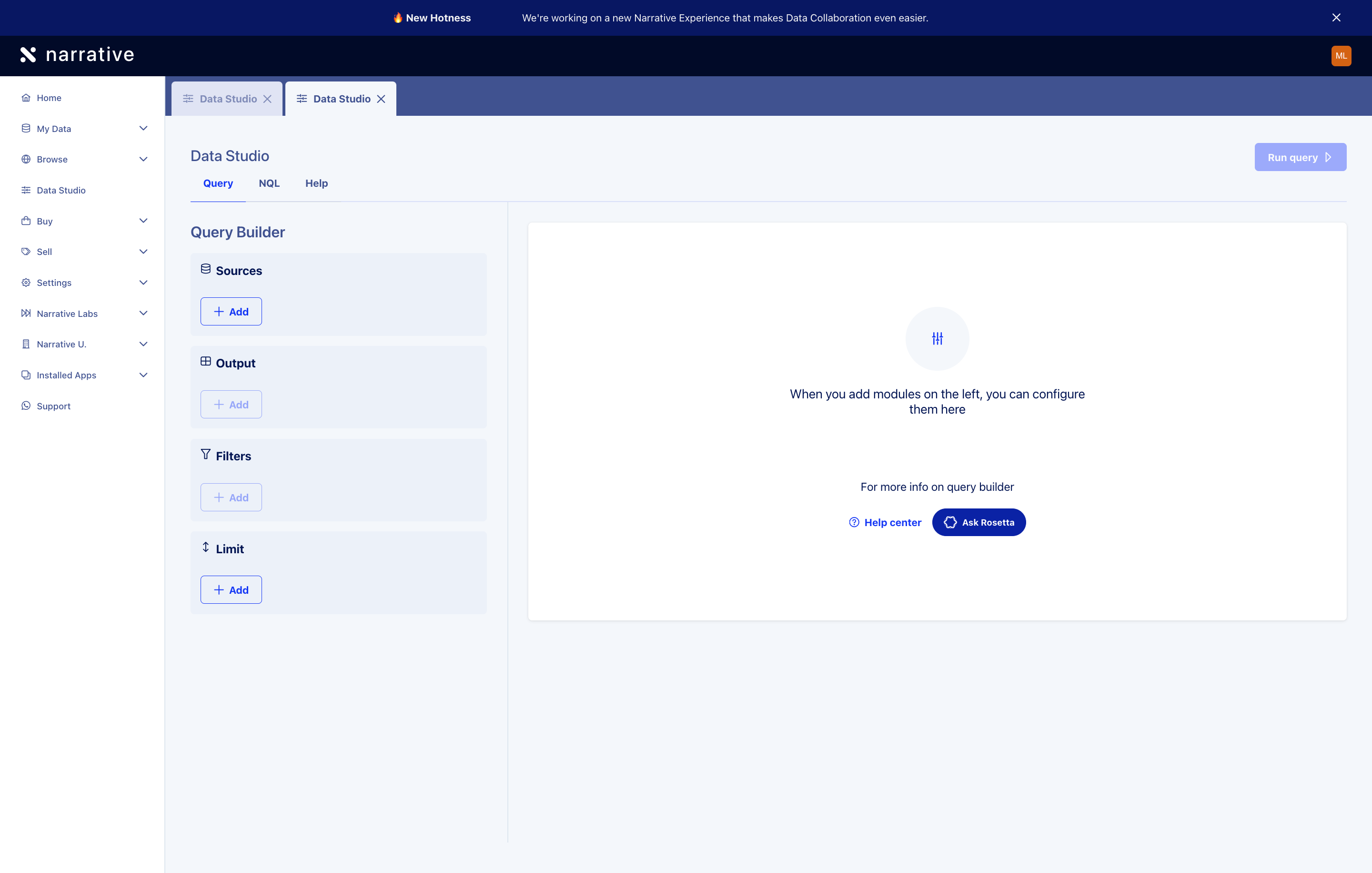Expand the Narrative Labs chevron
The height and width of the screenshot is (873, 1372).
tap(143, 313)
